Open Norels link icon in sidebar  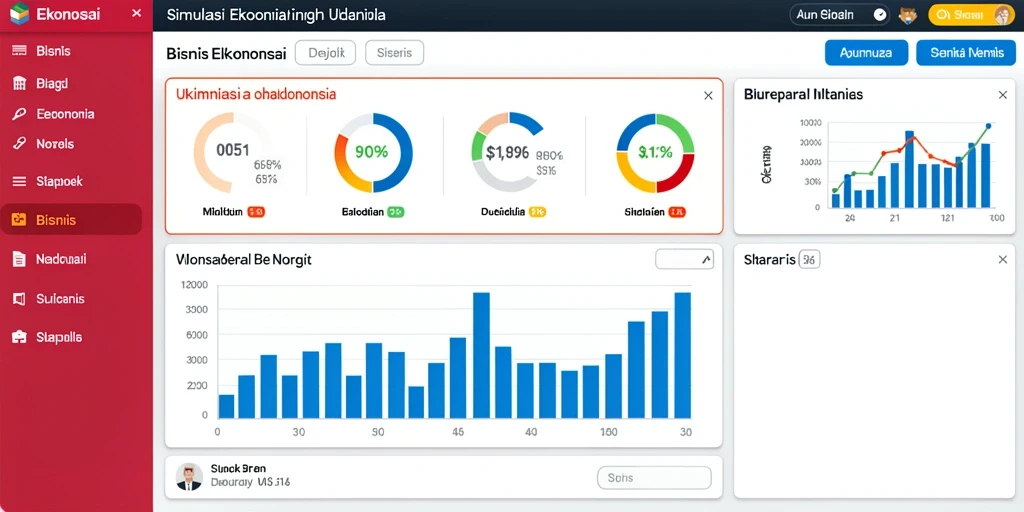[x=19, y=144]
